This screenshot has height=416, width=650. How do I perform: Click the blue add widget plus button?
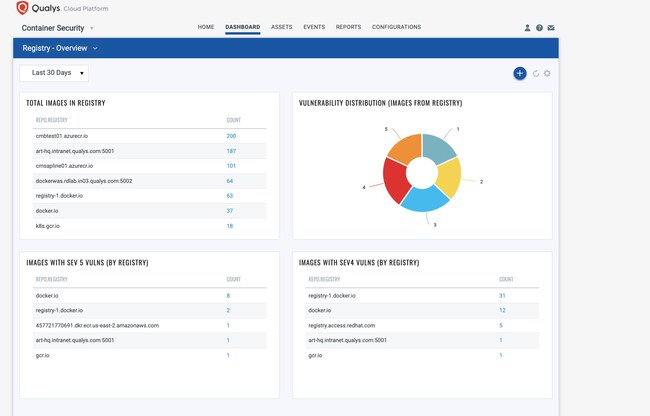(x=519, y=73)
